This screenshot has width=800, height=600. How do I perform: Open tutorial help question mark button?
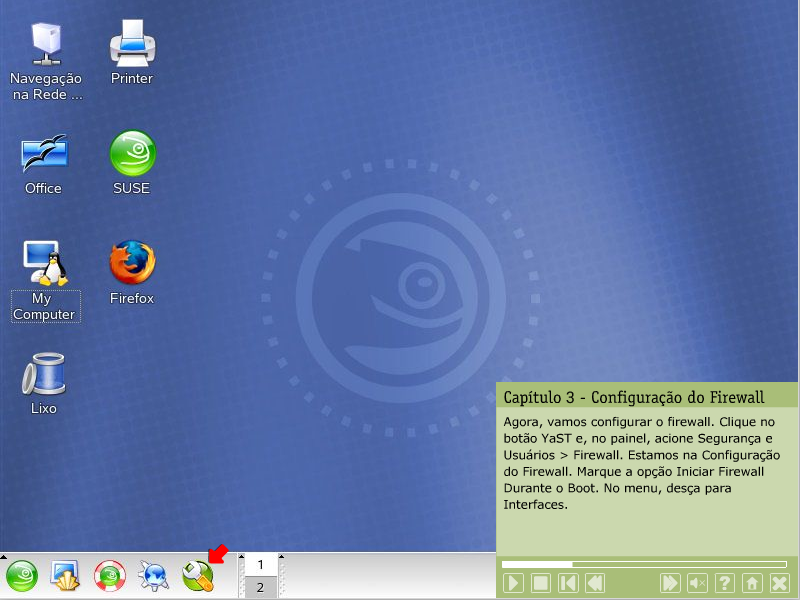(725, 583)
